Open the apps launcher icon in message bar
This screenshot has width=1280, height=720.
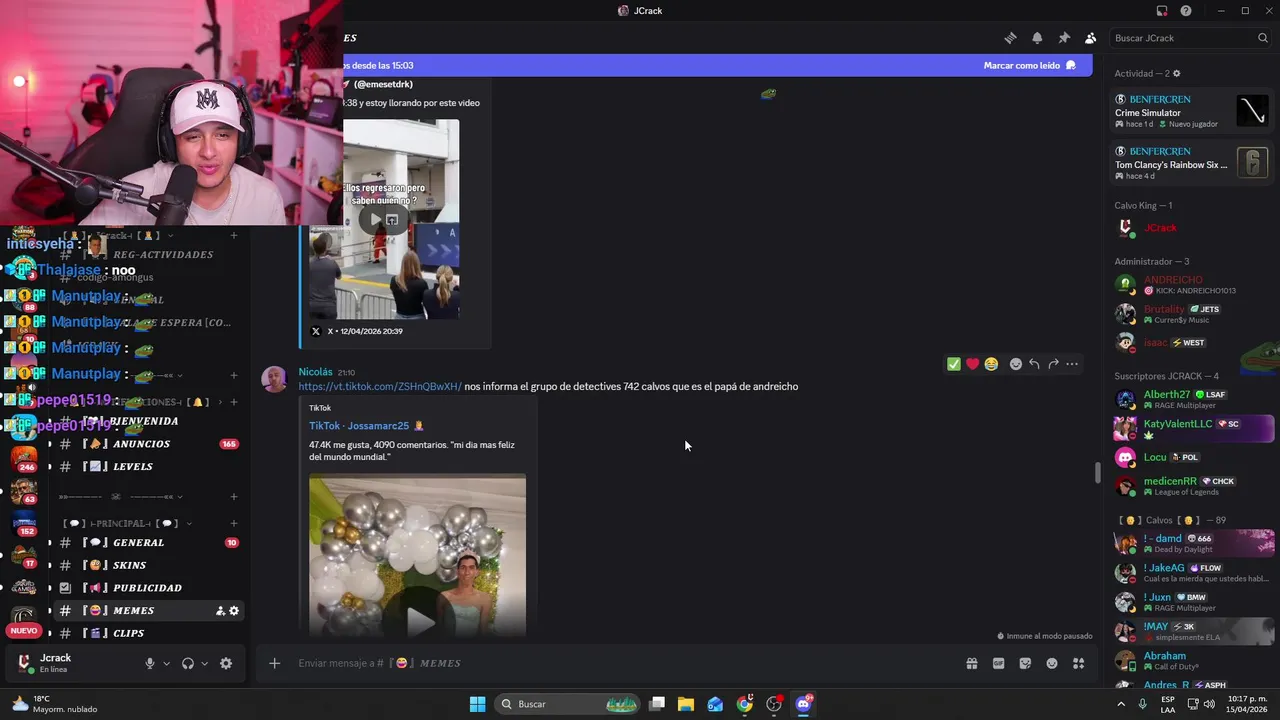(1078, 663)
